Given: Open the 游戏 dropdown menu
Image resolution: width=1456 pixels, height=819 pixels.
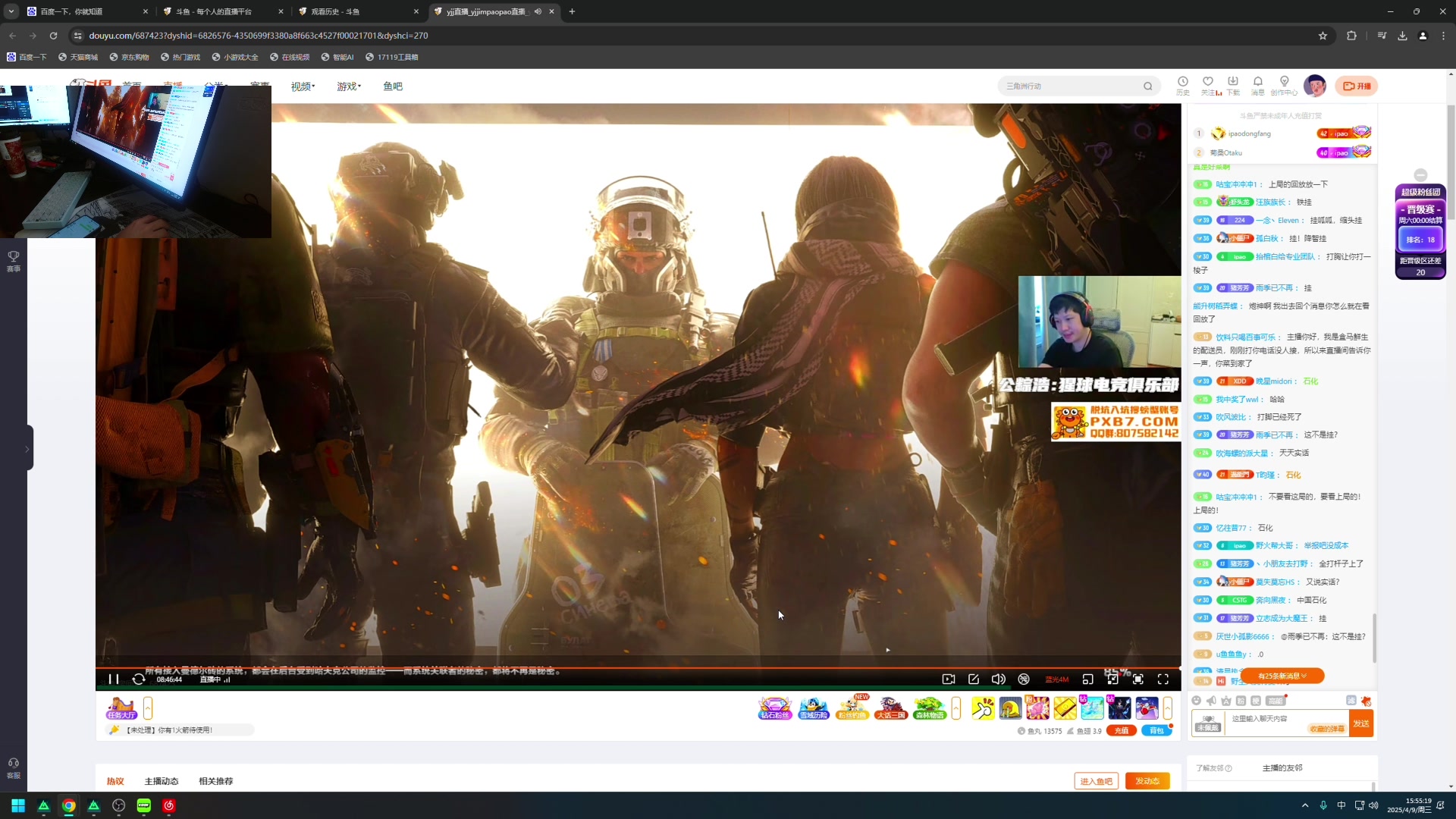Looking at the screenshot, I should (349, 86).
